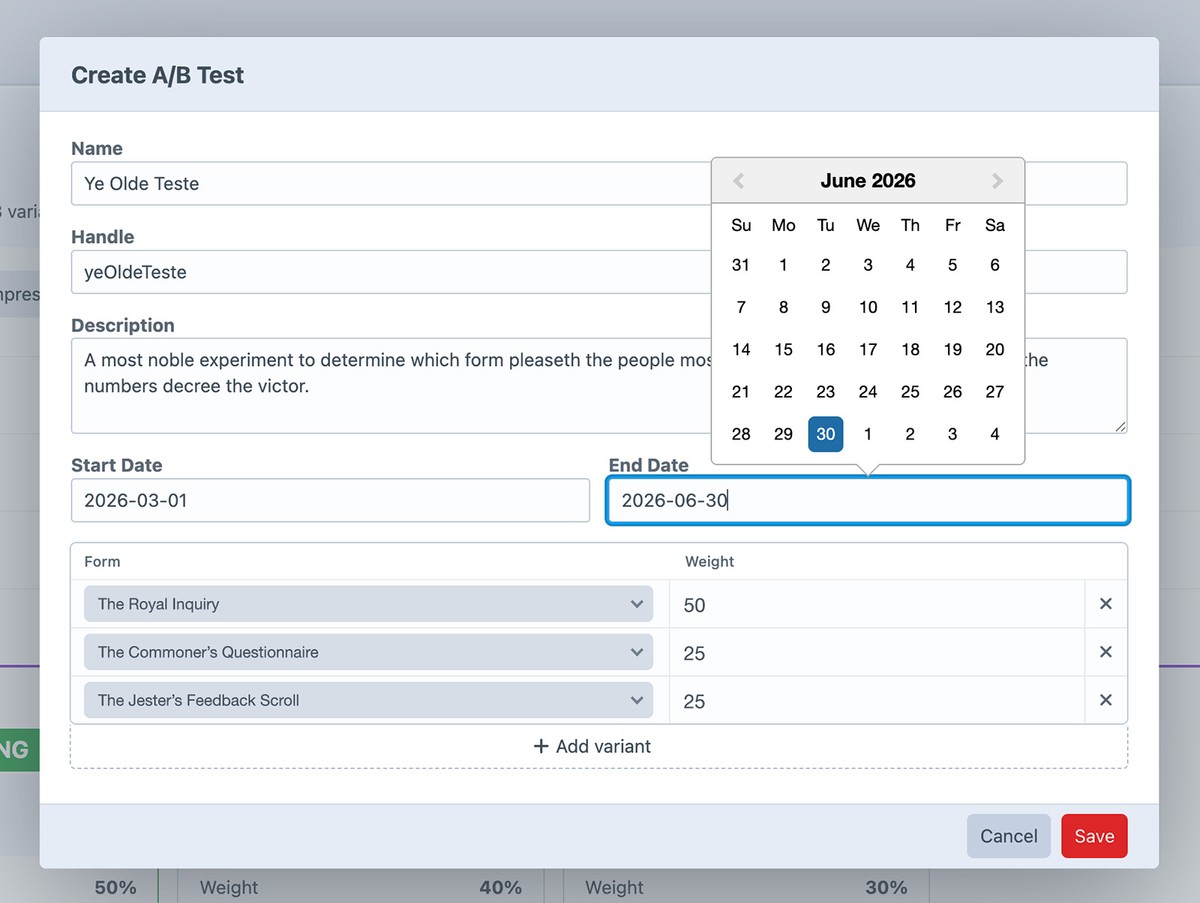Screen dimensions: 1200x903
Task: Select June 30 in the calendar
Action: tap(826, 434)
